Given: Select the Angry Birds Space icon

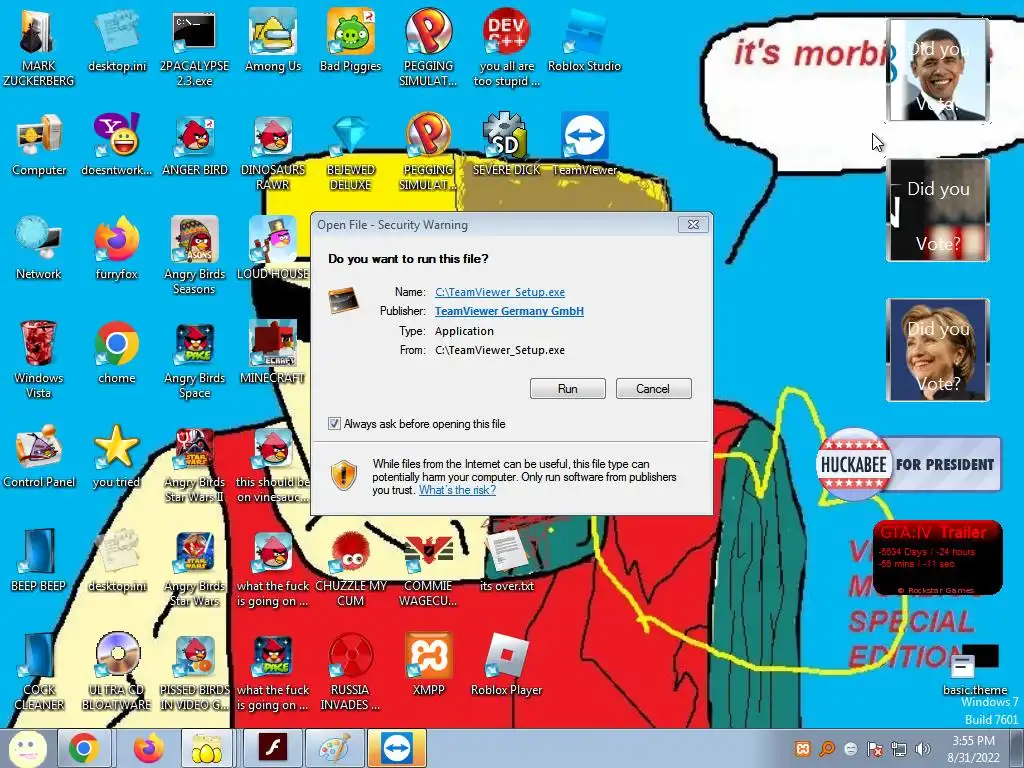Looking at the screenshot, I should click(194, 359).
